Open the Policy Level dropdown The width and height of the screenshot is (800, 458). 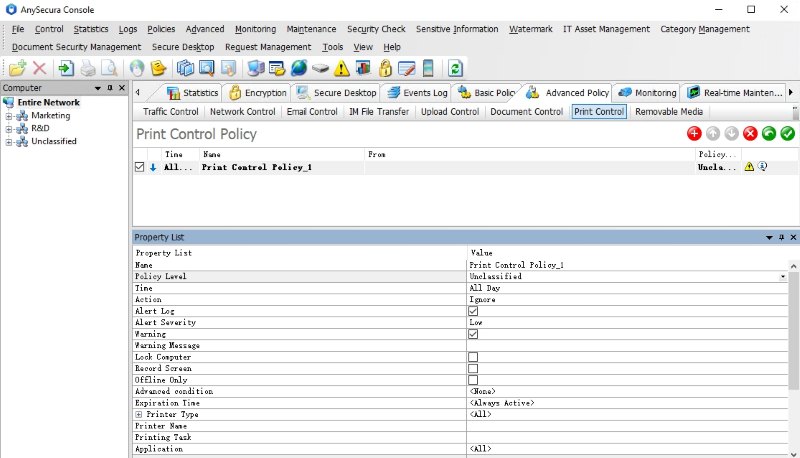[x=783, y=276]
